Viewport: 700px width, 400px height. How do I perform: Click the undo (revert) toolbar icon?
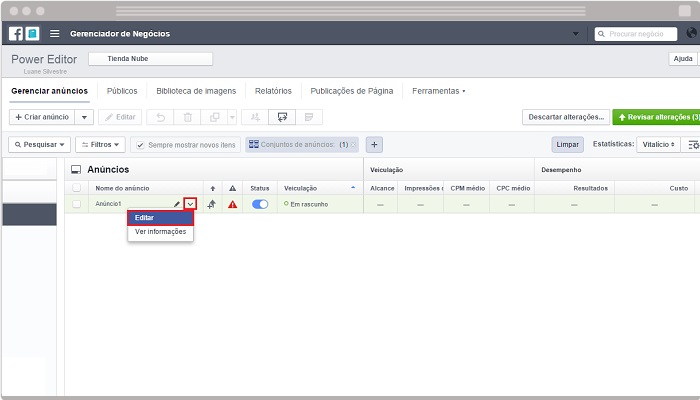[160, 117]
